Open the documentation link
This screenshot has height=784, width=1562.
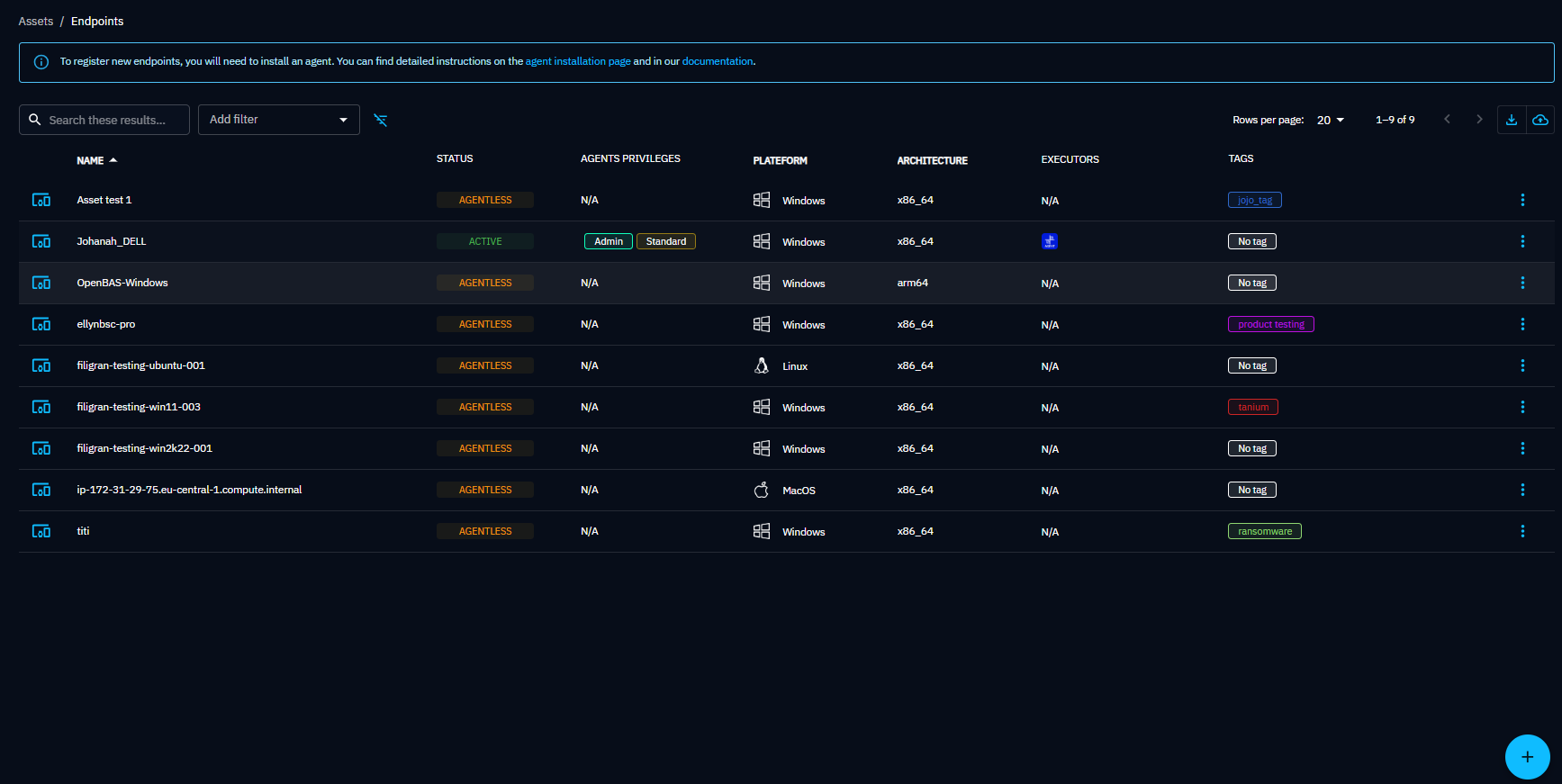click(718, 61)
